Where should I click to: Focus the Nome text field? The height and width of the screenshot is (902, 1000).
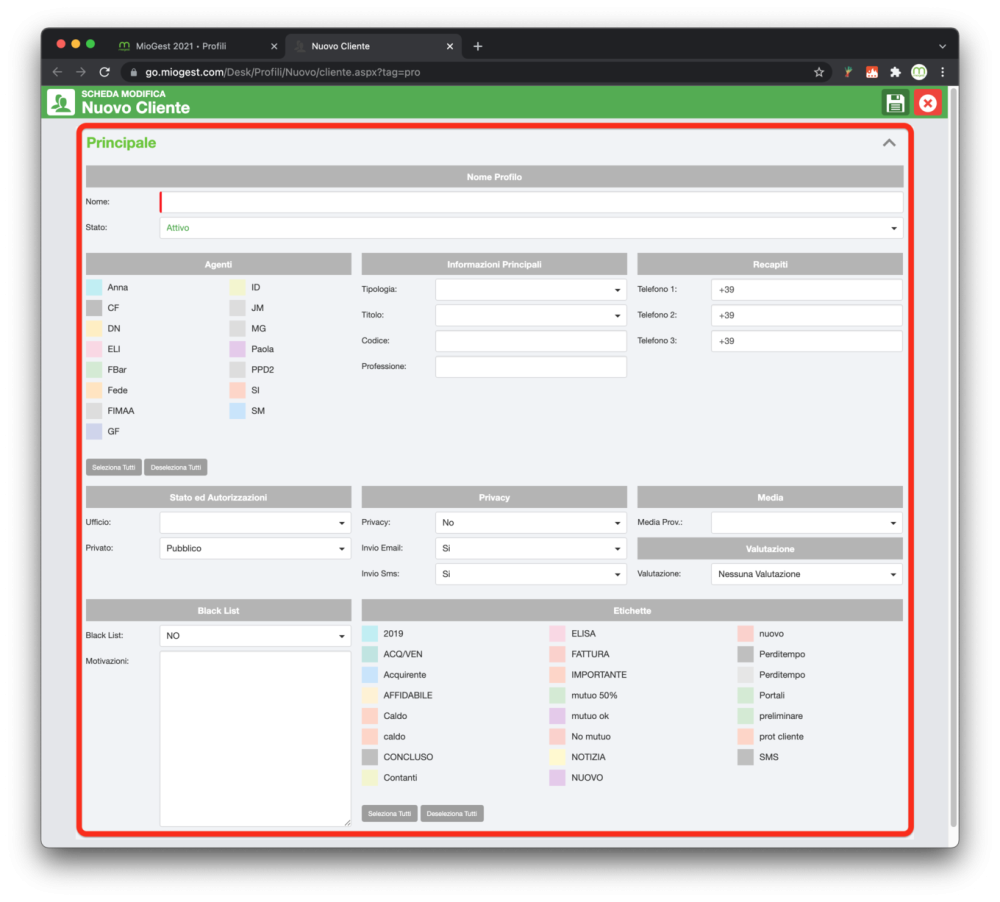(x=531, y=202)
